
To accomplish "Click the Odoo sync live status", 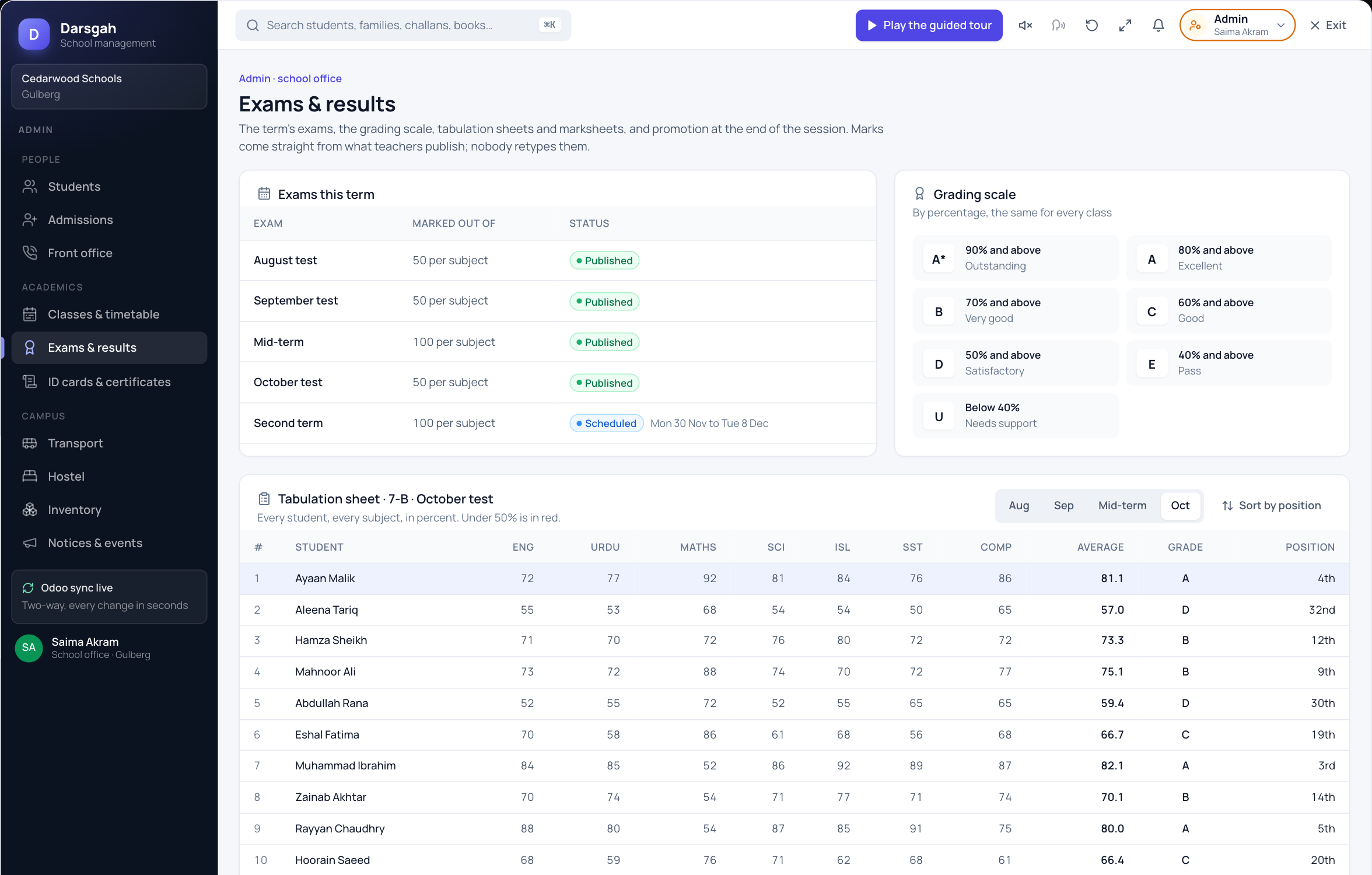I will pos(109,596).
